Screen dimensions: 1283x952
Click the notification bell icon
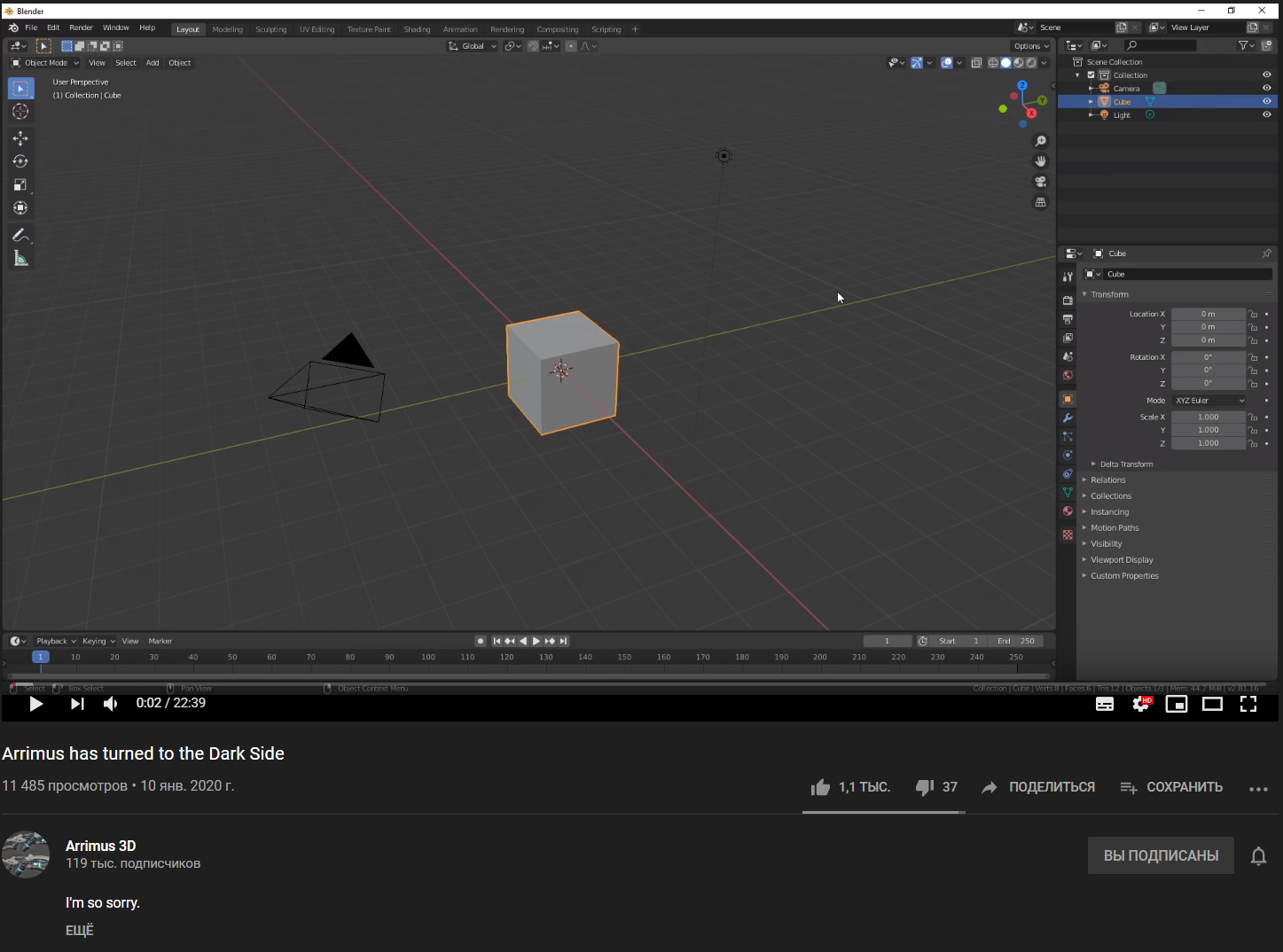(1258, 856)
